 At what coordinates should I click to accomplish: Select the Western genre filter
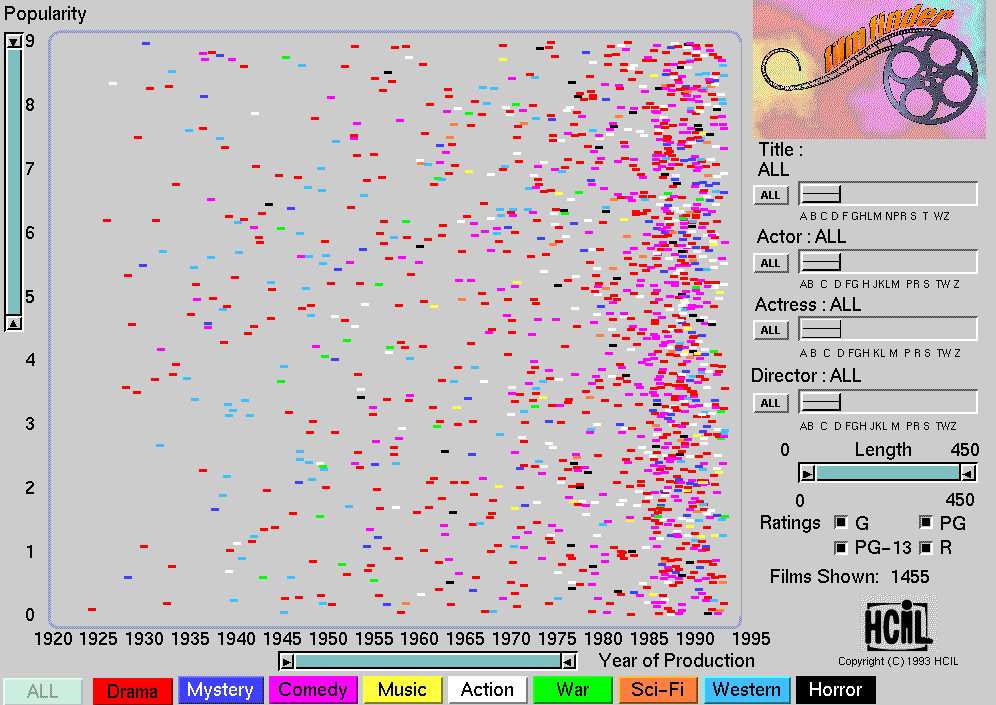746,690
